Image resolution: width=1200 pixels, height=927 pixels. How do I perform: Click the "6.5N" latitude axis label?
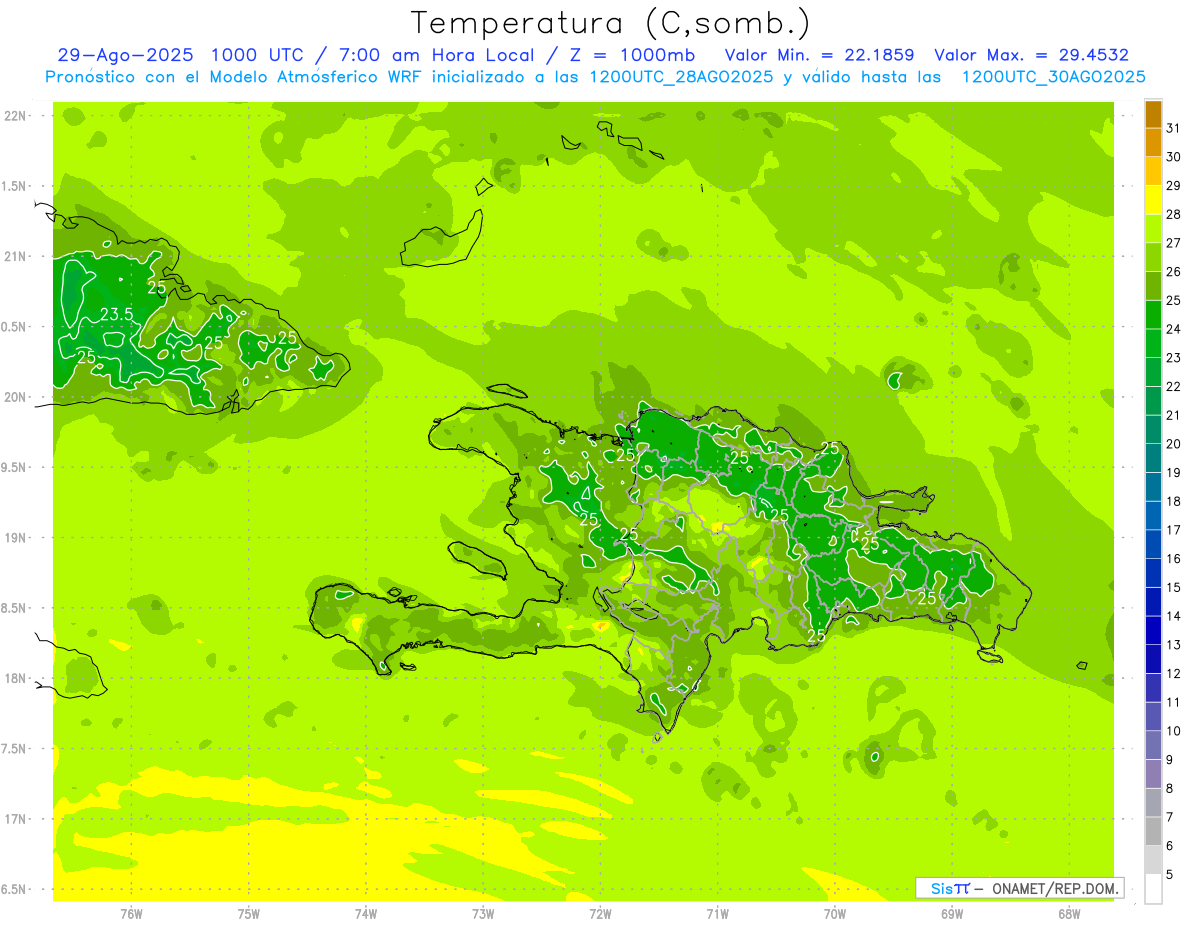point(15,889)
